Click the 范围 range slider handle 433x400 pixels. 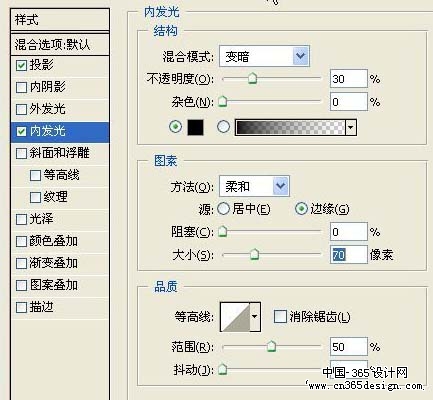pos(272,347)
